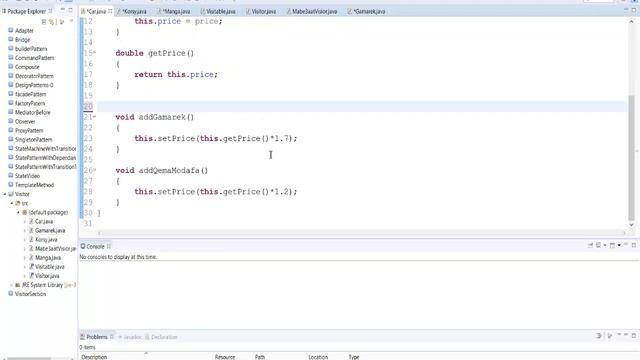Collapse the Visitor project node
640x360 pixels.
pos(5,194)
